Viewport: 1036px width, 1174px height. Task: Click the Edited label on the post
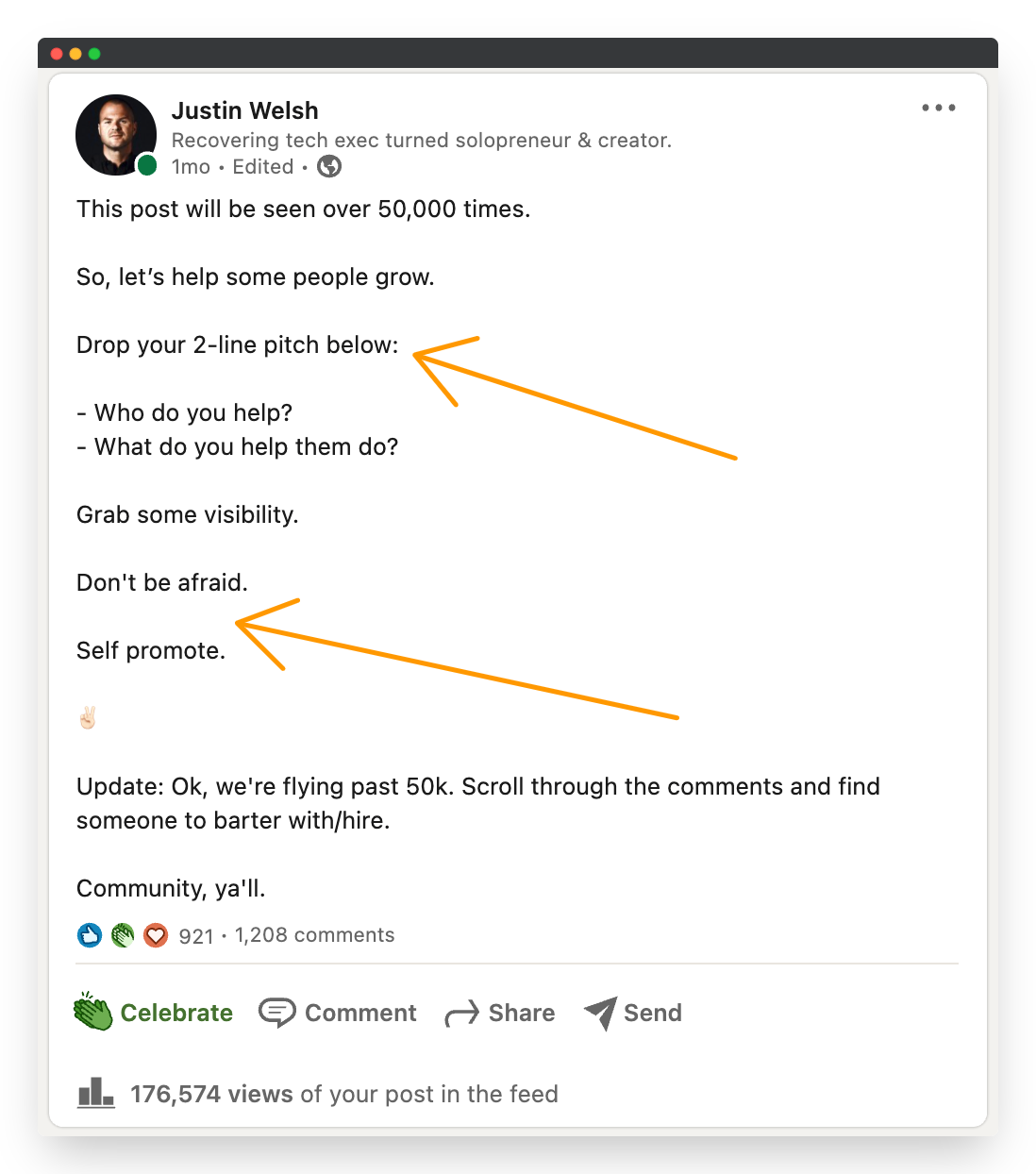(x=263, y=166)
